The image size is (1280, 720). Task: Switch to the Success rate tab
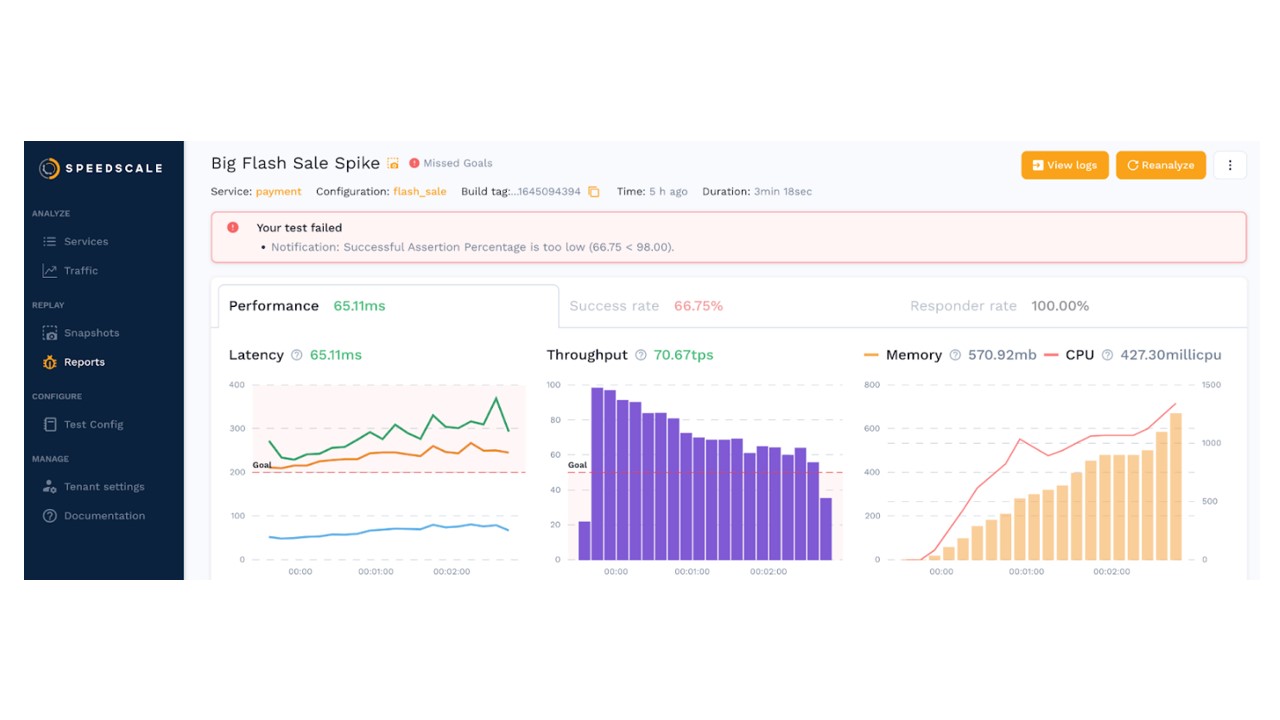[645, 306]
